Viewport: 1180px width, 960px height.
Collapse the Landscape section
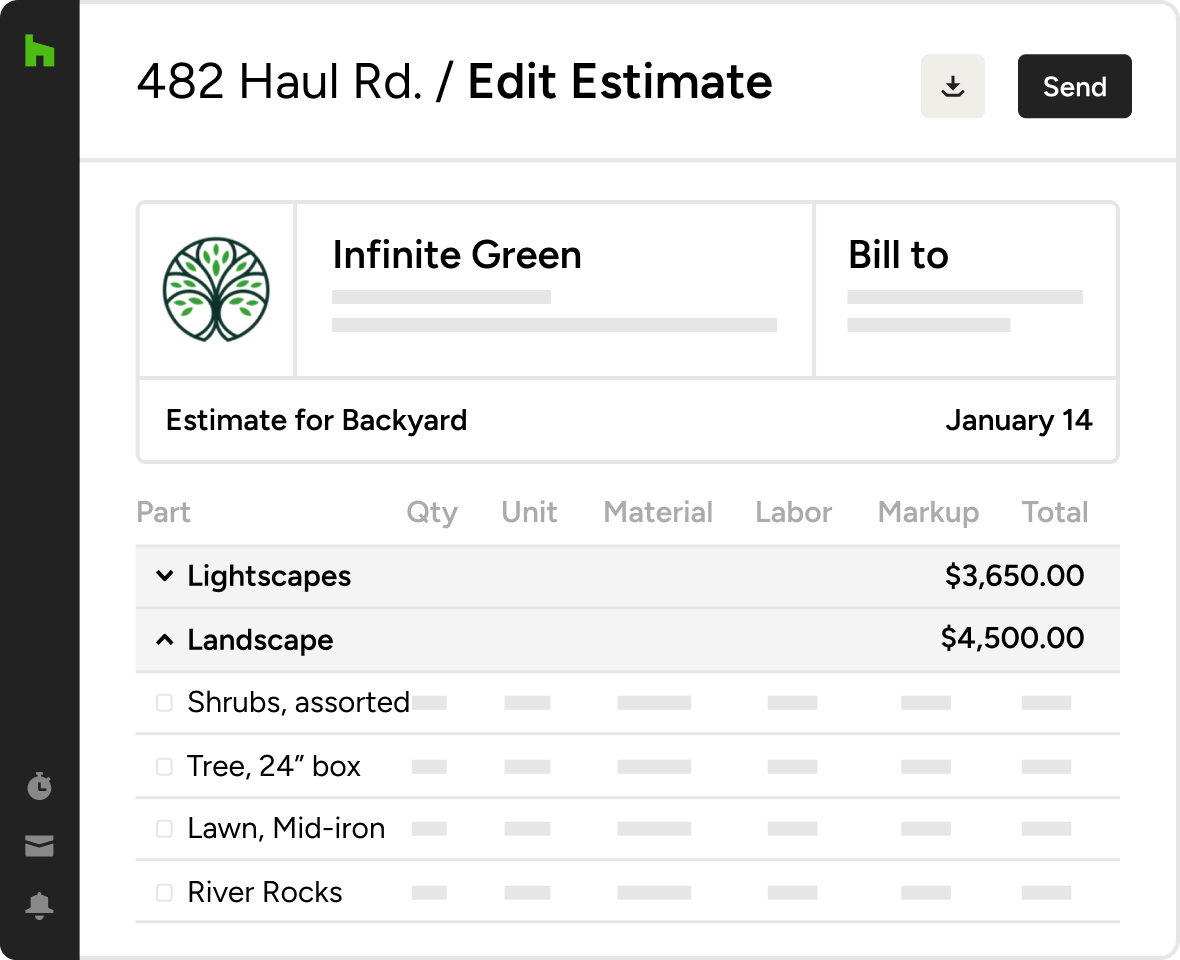click(165, 640)
